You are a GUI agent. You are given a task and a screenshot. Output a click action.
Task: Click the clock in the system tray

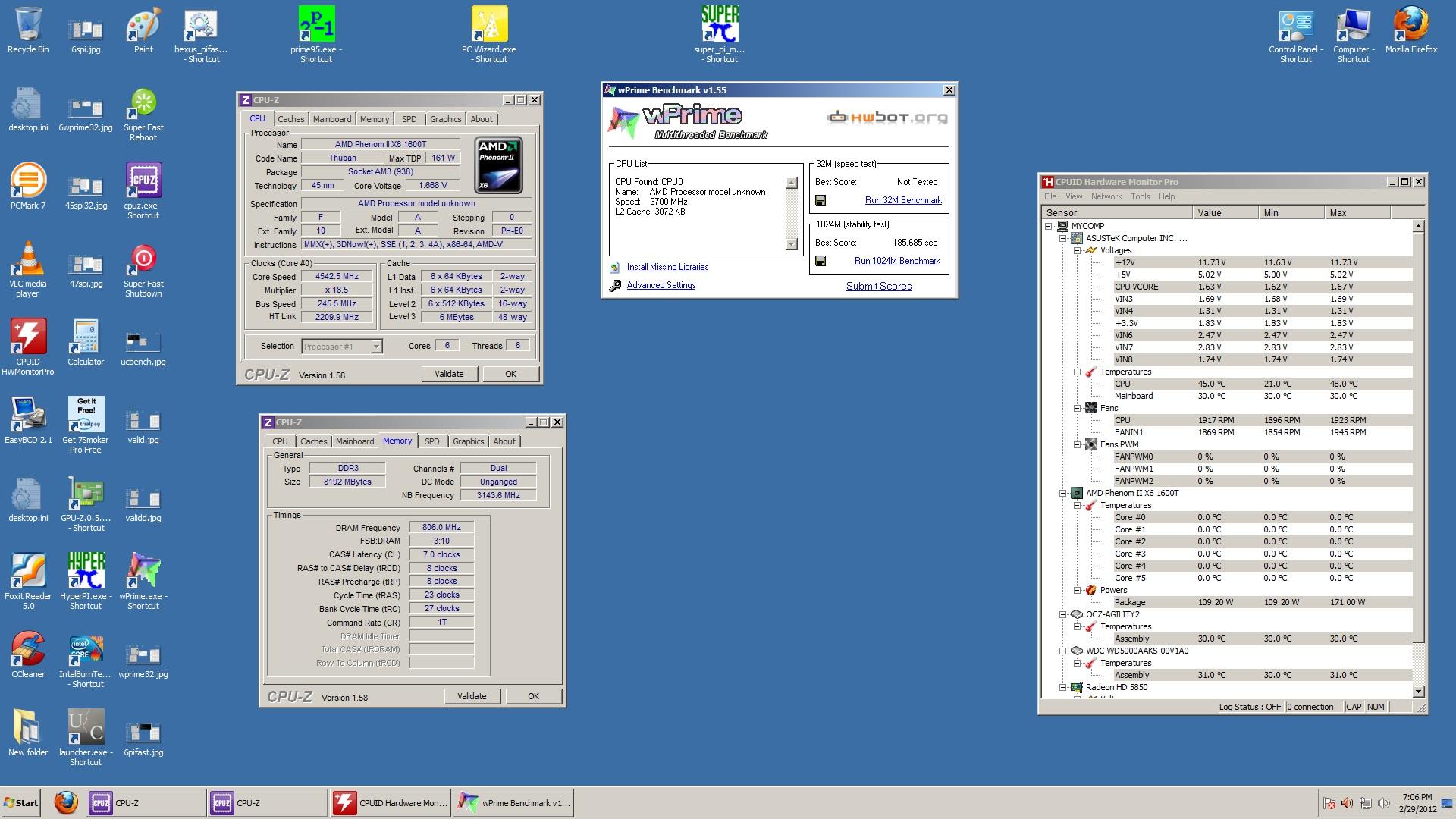click(x=1418, y=803)
